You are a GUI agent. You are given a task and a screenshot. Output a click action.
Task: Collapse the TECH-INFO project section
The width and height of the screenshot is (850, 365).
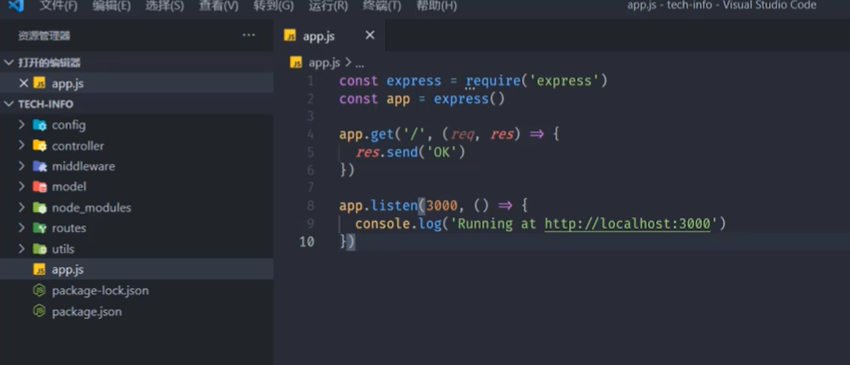[9, 104]
